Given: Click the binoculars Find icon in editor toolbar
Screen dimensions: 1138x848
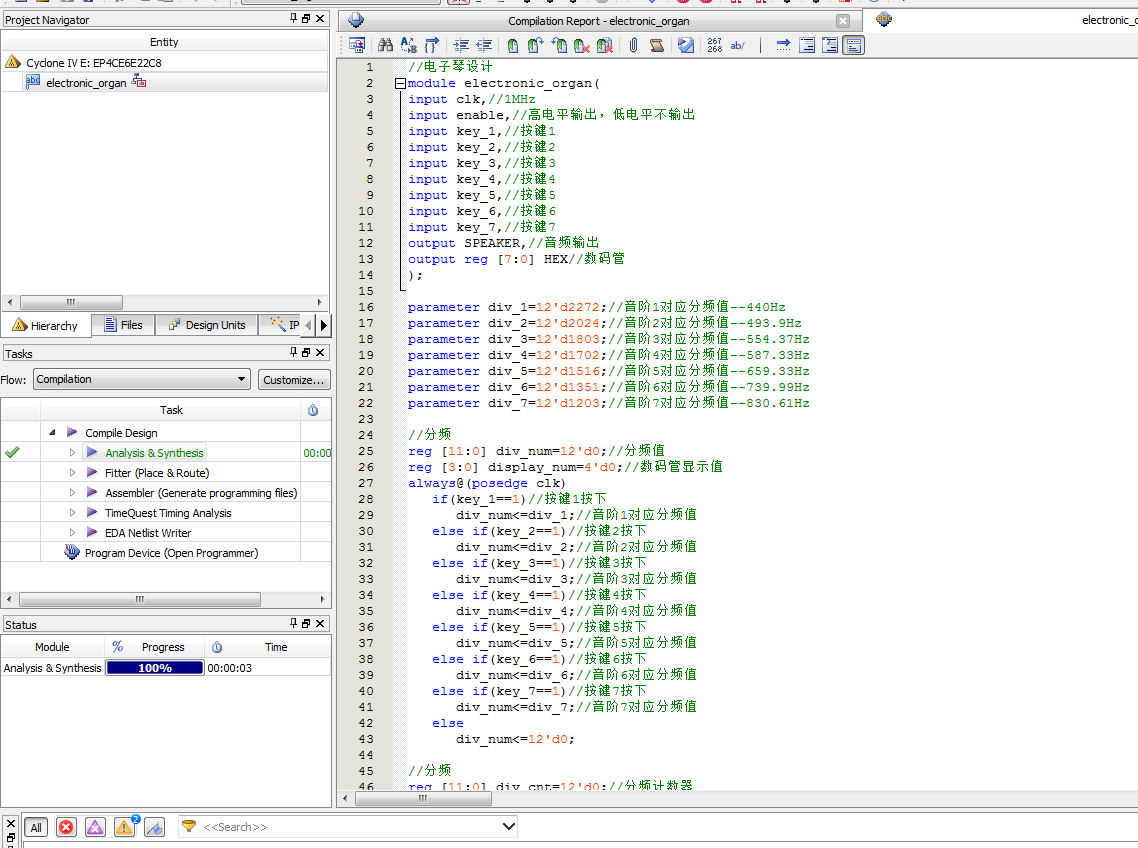Looking at the screenshot, I should 385,45.
